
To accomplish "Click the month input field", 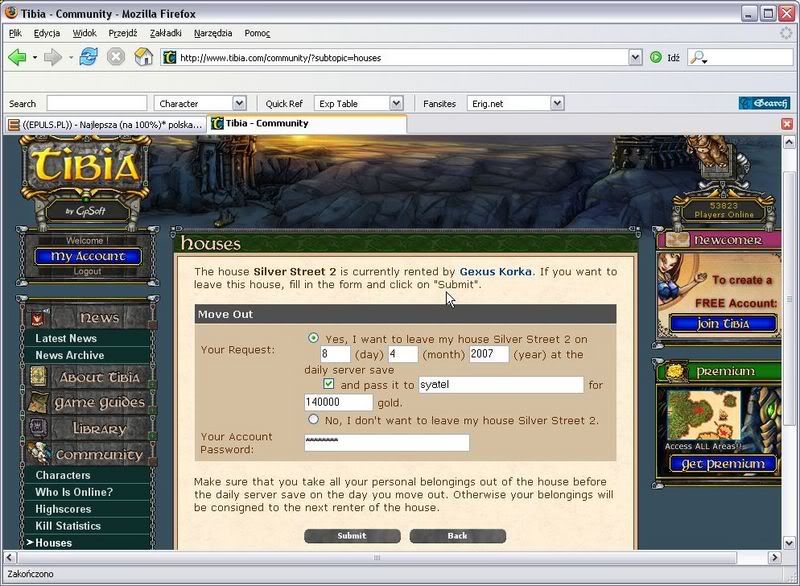I will (403, 354).
